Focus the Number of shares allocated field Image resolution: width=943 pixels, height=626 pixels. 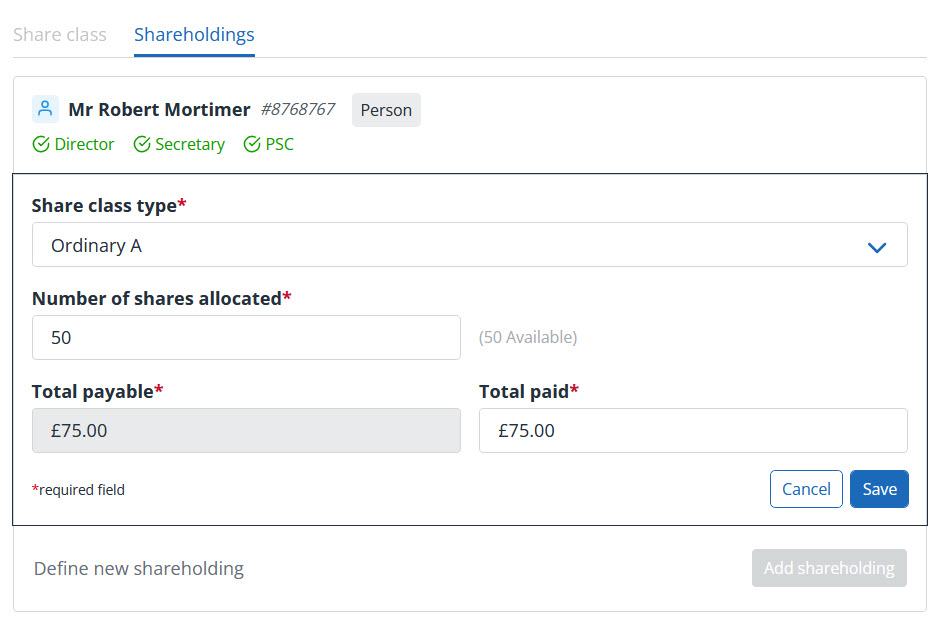click(x=246, y=338)
